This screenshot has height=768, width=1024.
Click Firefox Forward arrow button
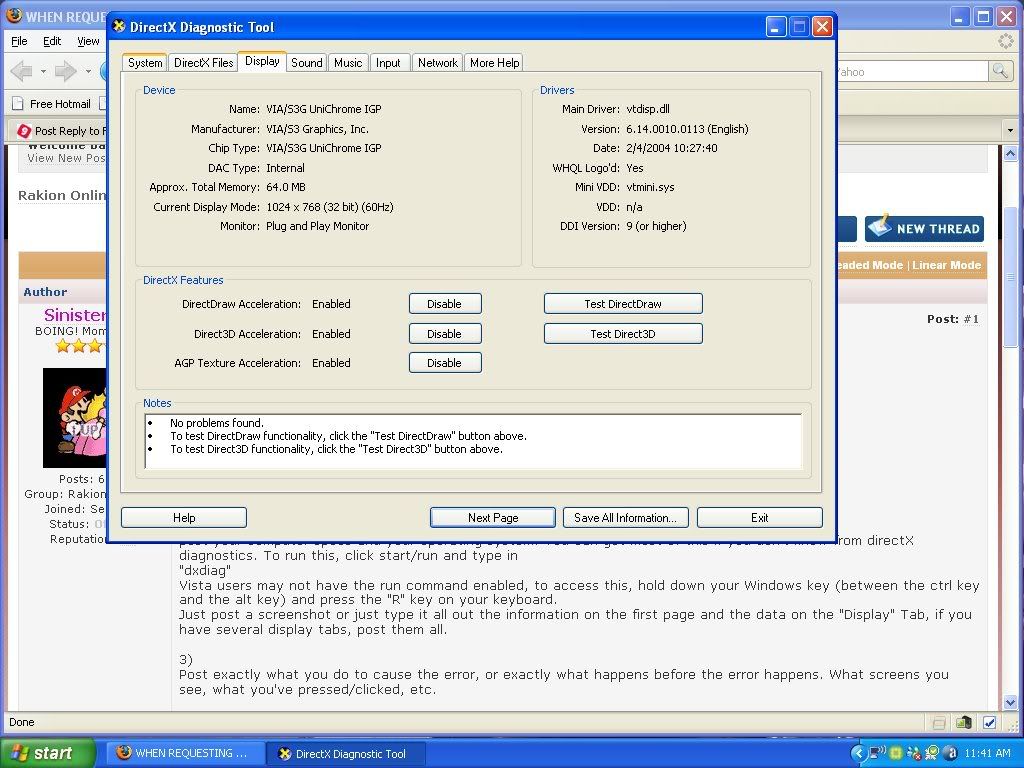(65, 71)
